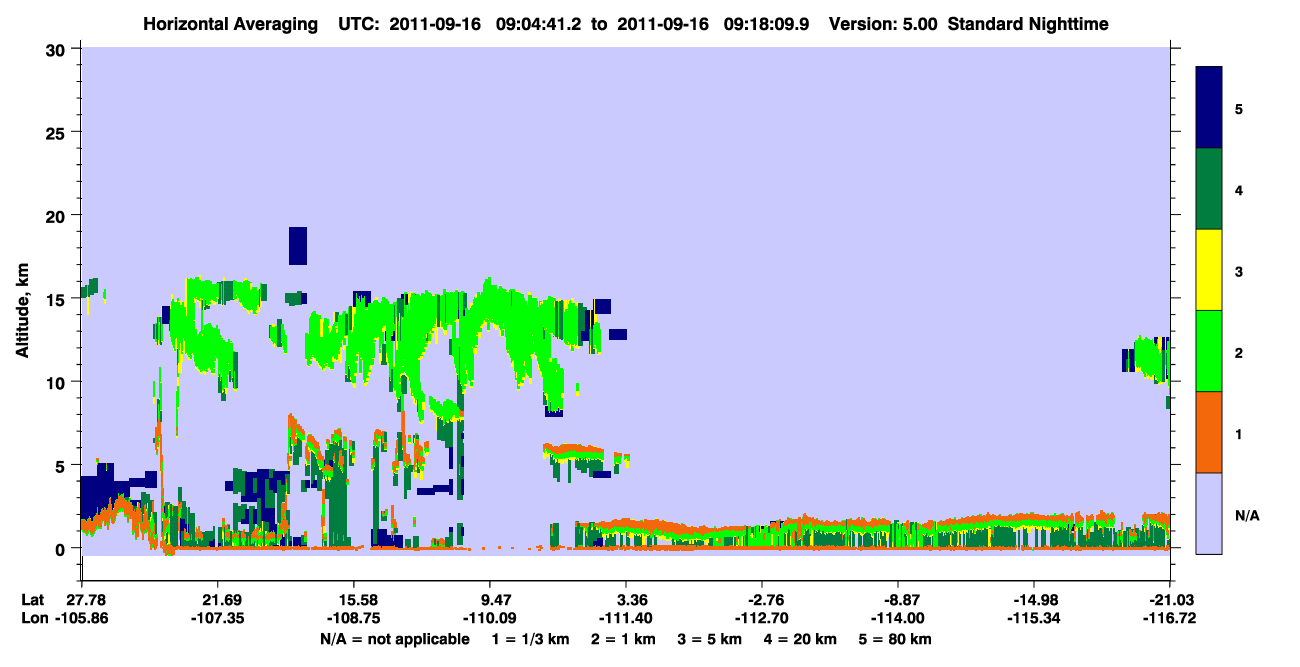Viewport: 1300px width, 667px height.
Task: Click the longitude value -116.72
Action: click(x=1170, y=619)
